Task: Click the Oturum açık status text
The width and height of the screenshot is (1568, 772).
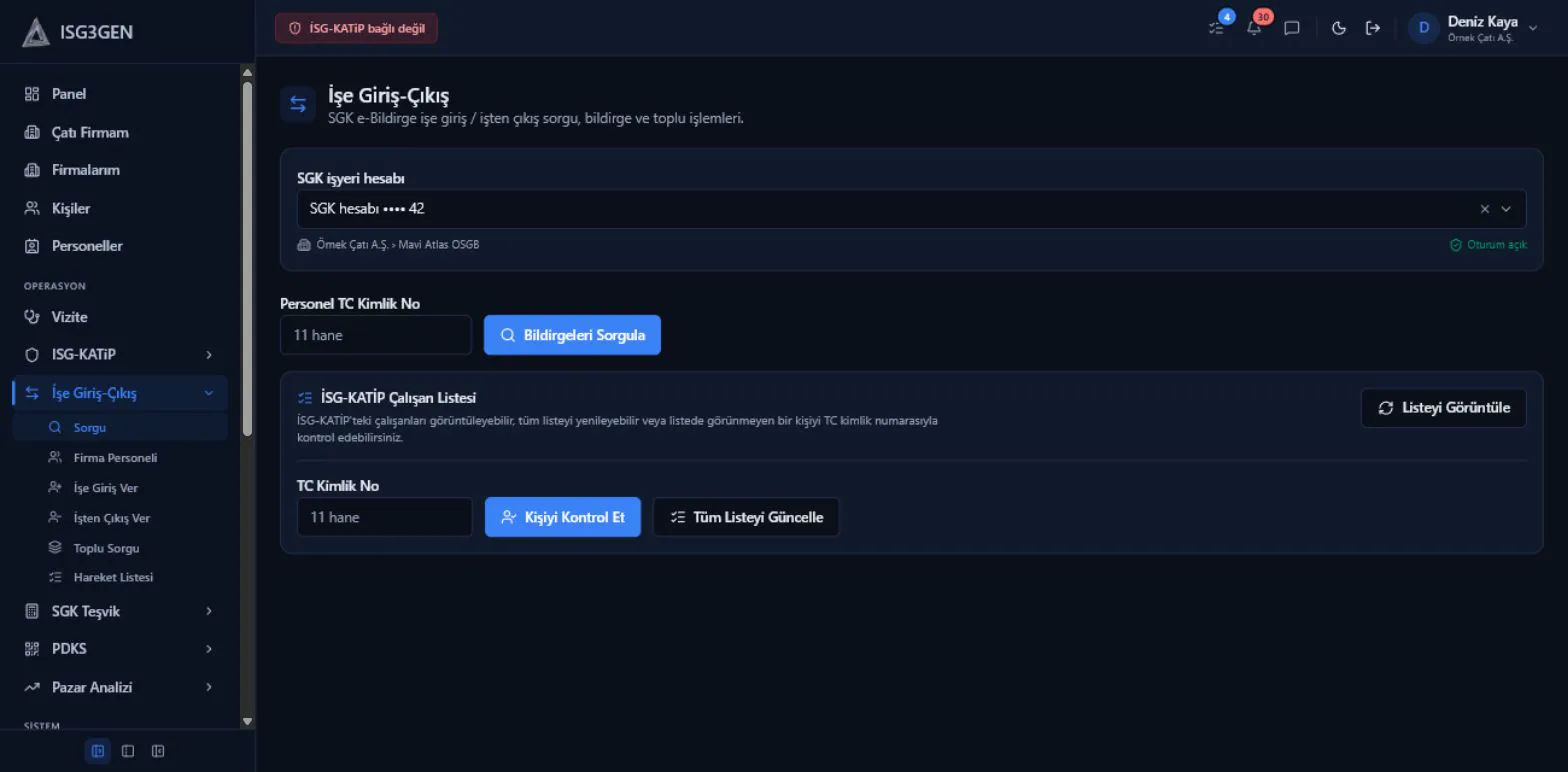Action: [x=1496, y=245]
